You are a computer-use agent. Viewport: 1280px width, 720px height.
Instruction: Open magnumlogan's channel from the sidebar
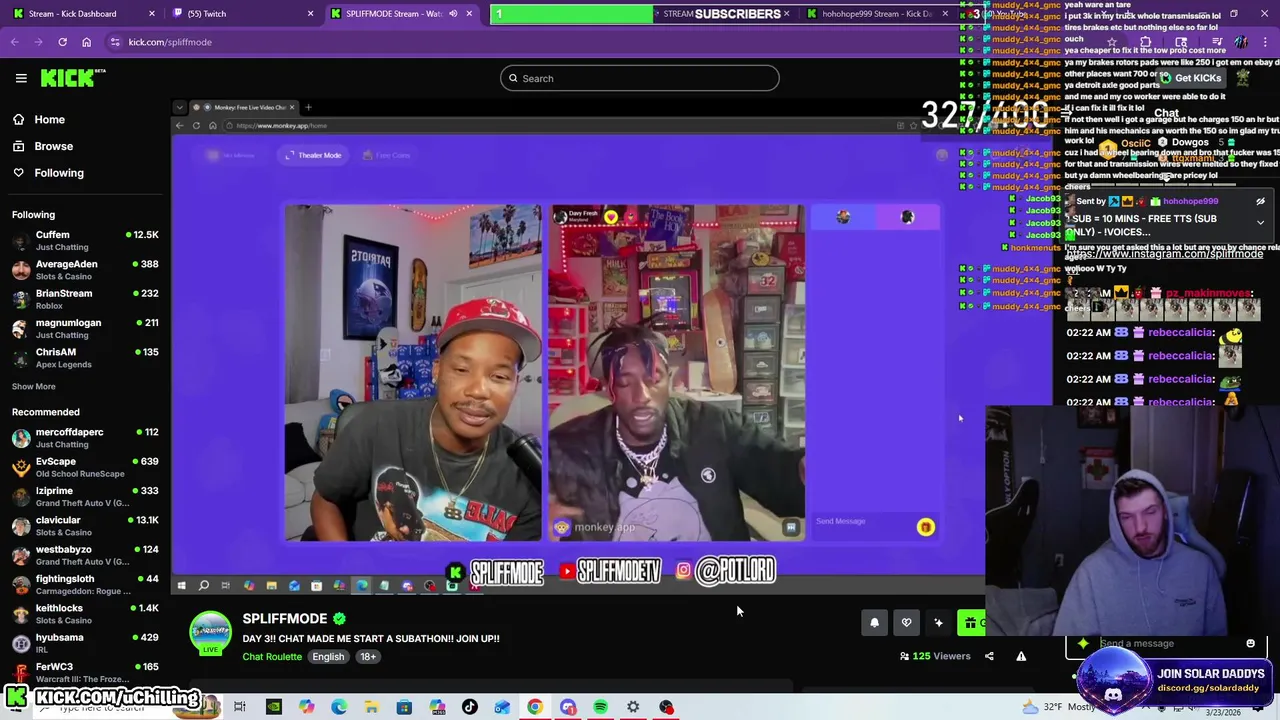pyautogui.click(x=85, y=328)
